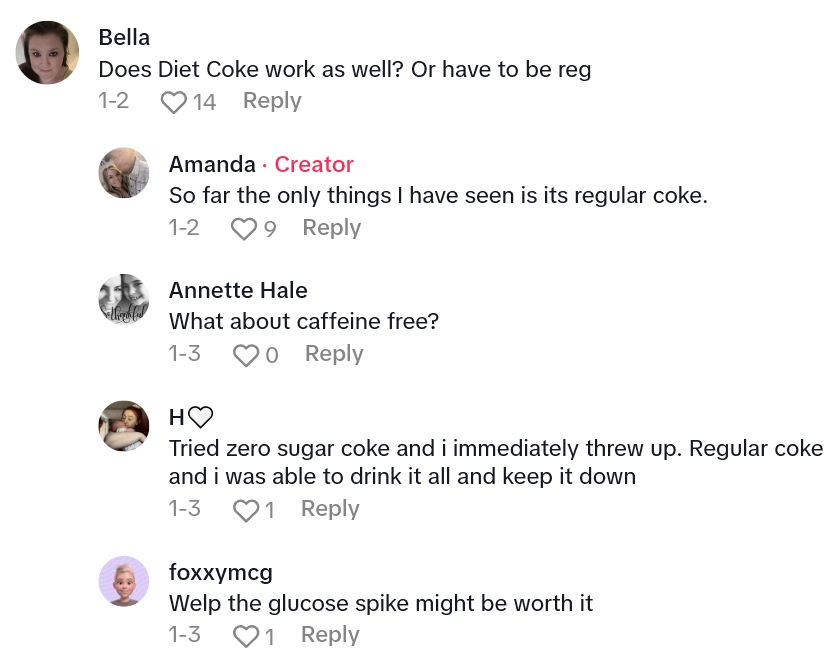Reply to foxxymcg's comment
The image size is (840, 666).
[330, 635]
